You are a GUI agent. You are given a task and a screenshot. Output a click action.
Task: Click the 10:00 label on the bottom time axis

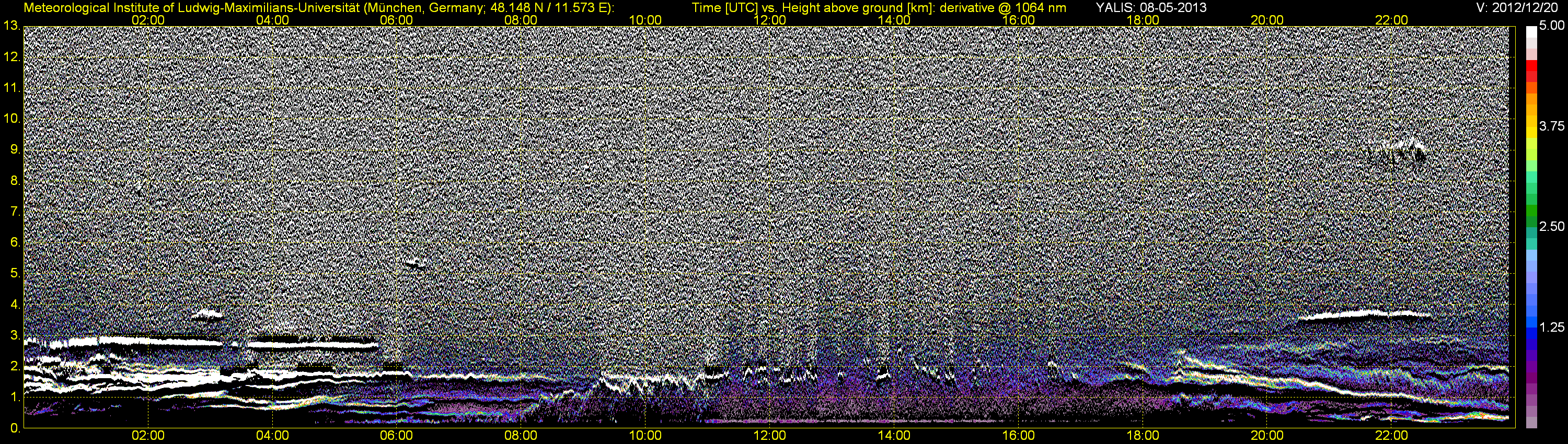pos(645,436)
